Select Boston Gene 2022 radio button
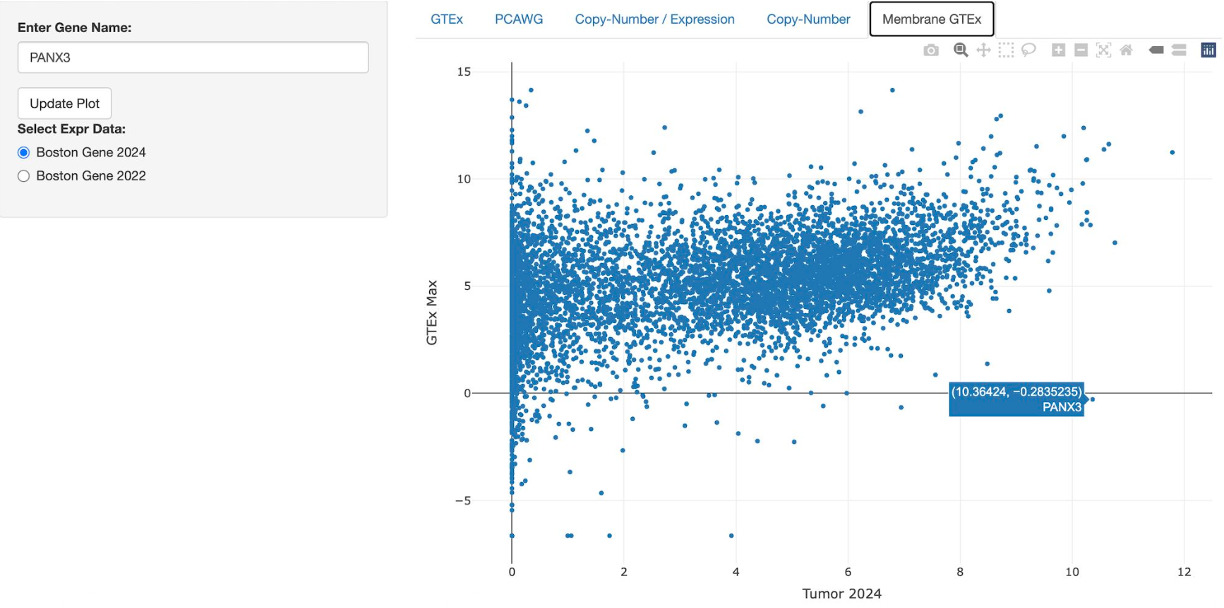The width and height of the screenshot is (1224, 608). point(24,176)
